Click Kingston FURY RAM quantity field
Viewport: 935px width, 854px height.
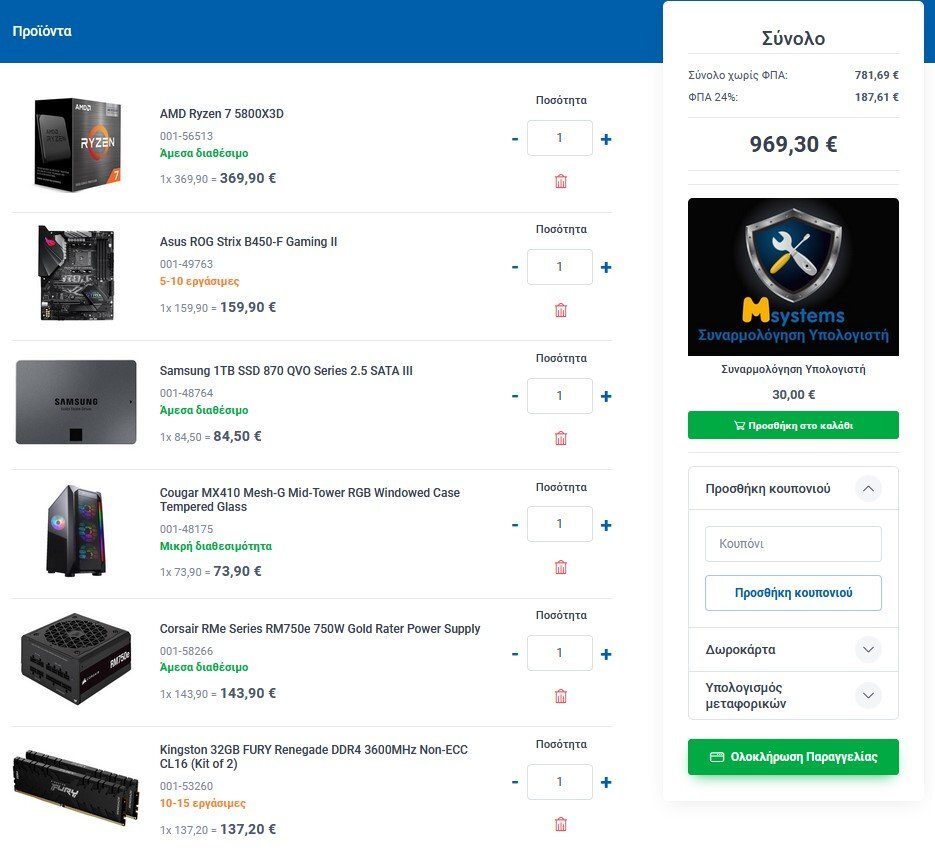click(560, 781)
